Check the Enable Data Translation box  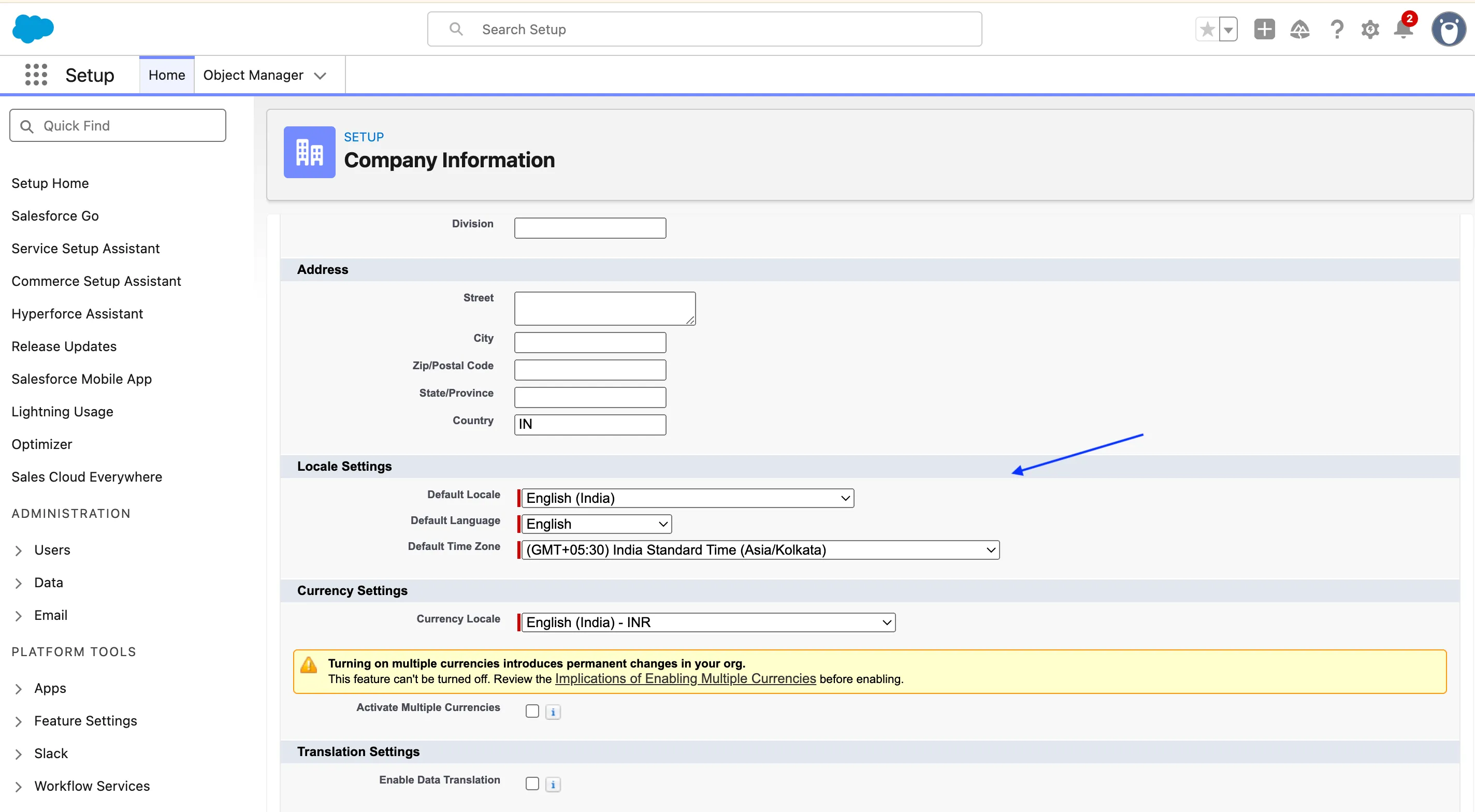pyautogui.click(x=532, y=784)
